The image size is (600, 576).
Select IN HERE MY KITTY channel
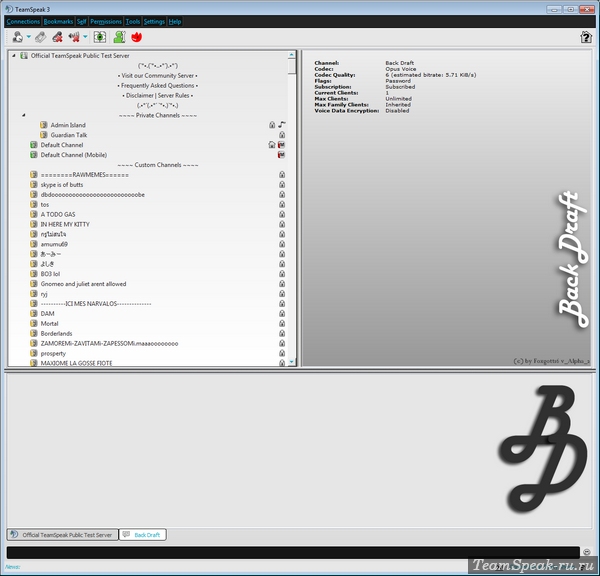[65, 224]
